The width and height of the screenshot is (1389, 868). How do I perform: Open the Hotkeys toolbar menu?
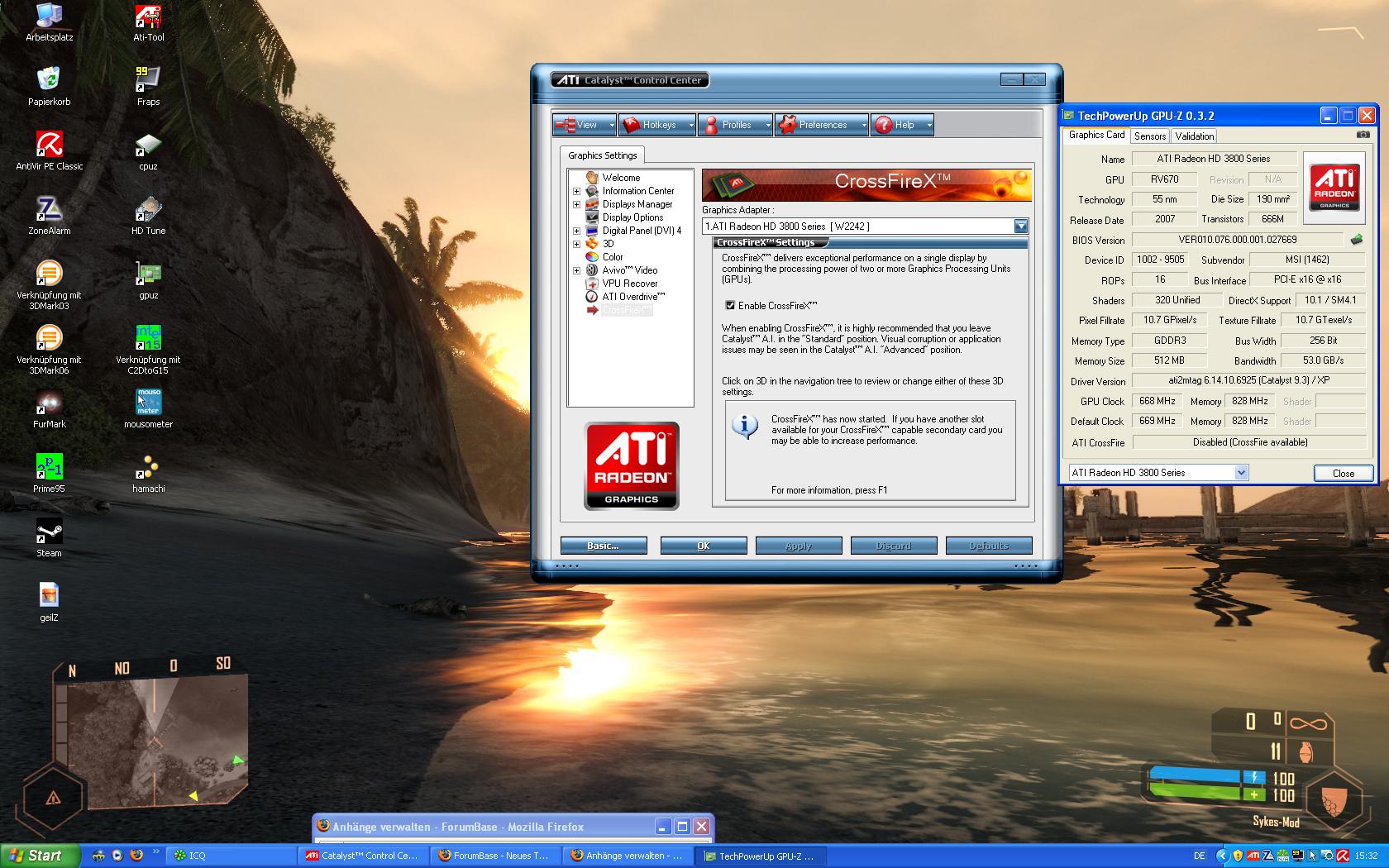point(657,126)
